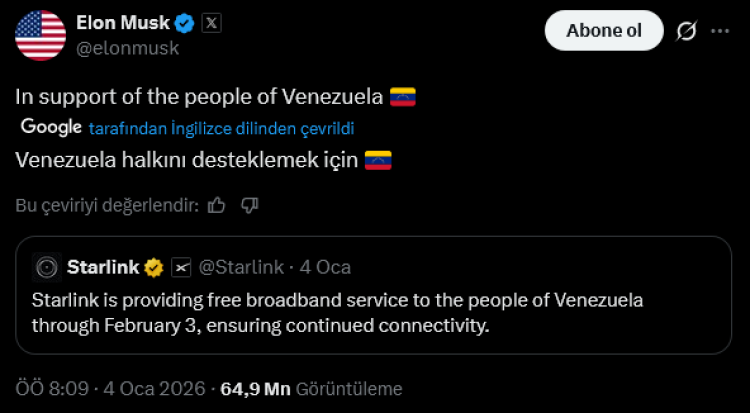Click the @Starlink handle in quoted post
The image size is (750, 413).
point(241,267)
